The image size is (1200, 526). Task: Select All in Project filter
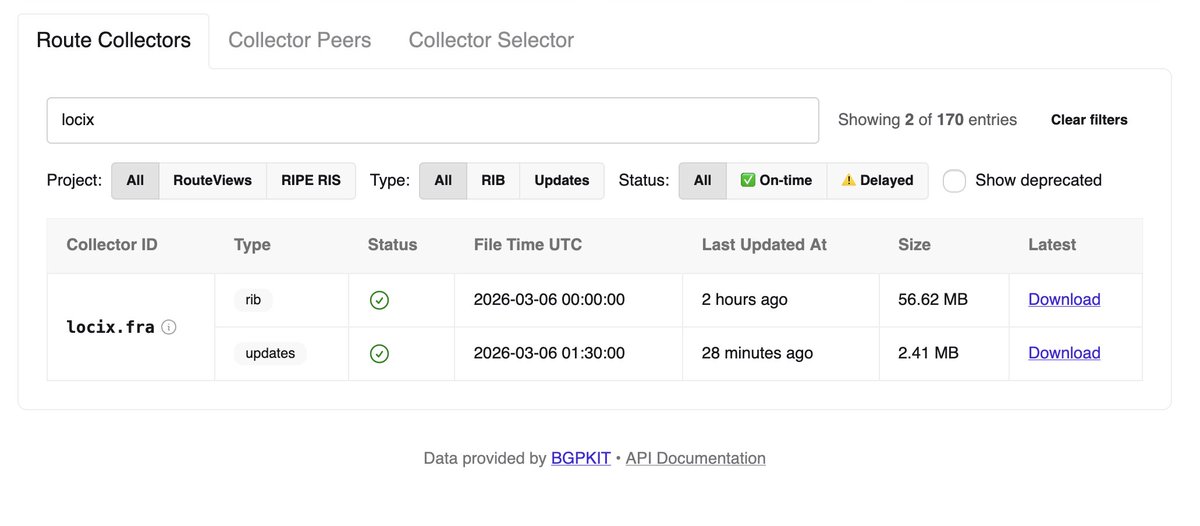click(135, 181)
